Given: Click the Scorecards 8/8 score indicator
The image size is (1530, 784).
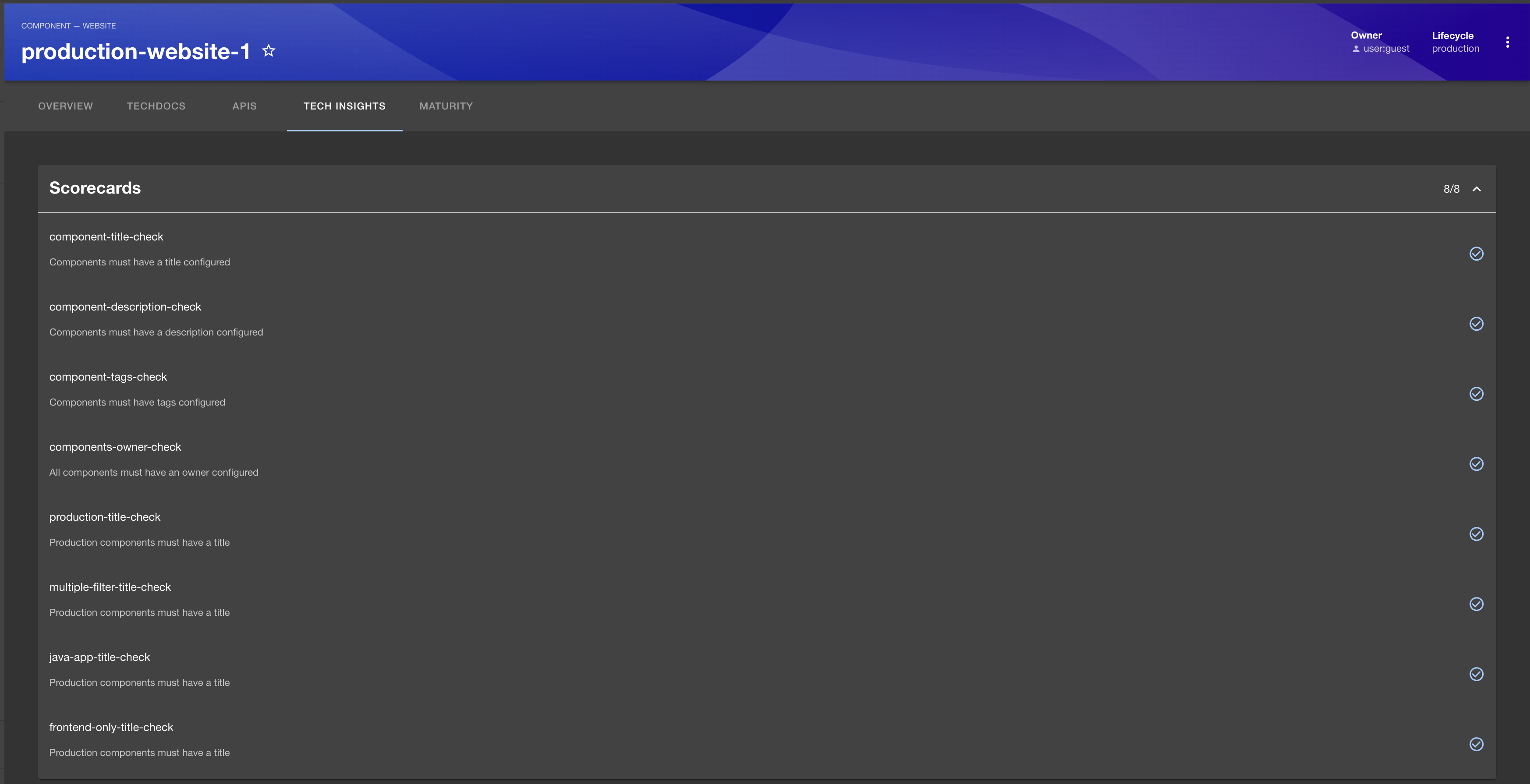Looking at the screenshot, I should tap(1451, 189).
